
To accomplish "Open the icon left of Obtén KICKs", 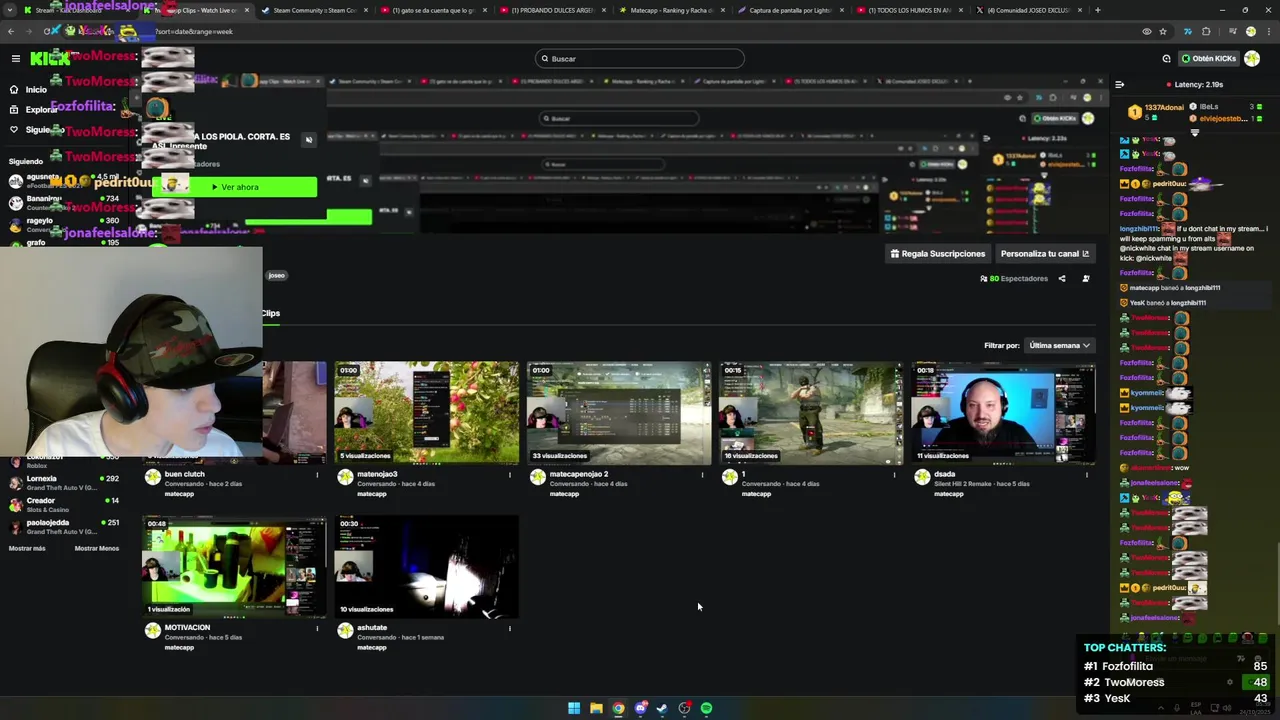I will click(x=1166, y=59).
